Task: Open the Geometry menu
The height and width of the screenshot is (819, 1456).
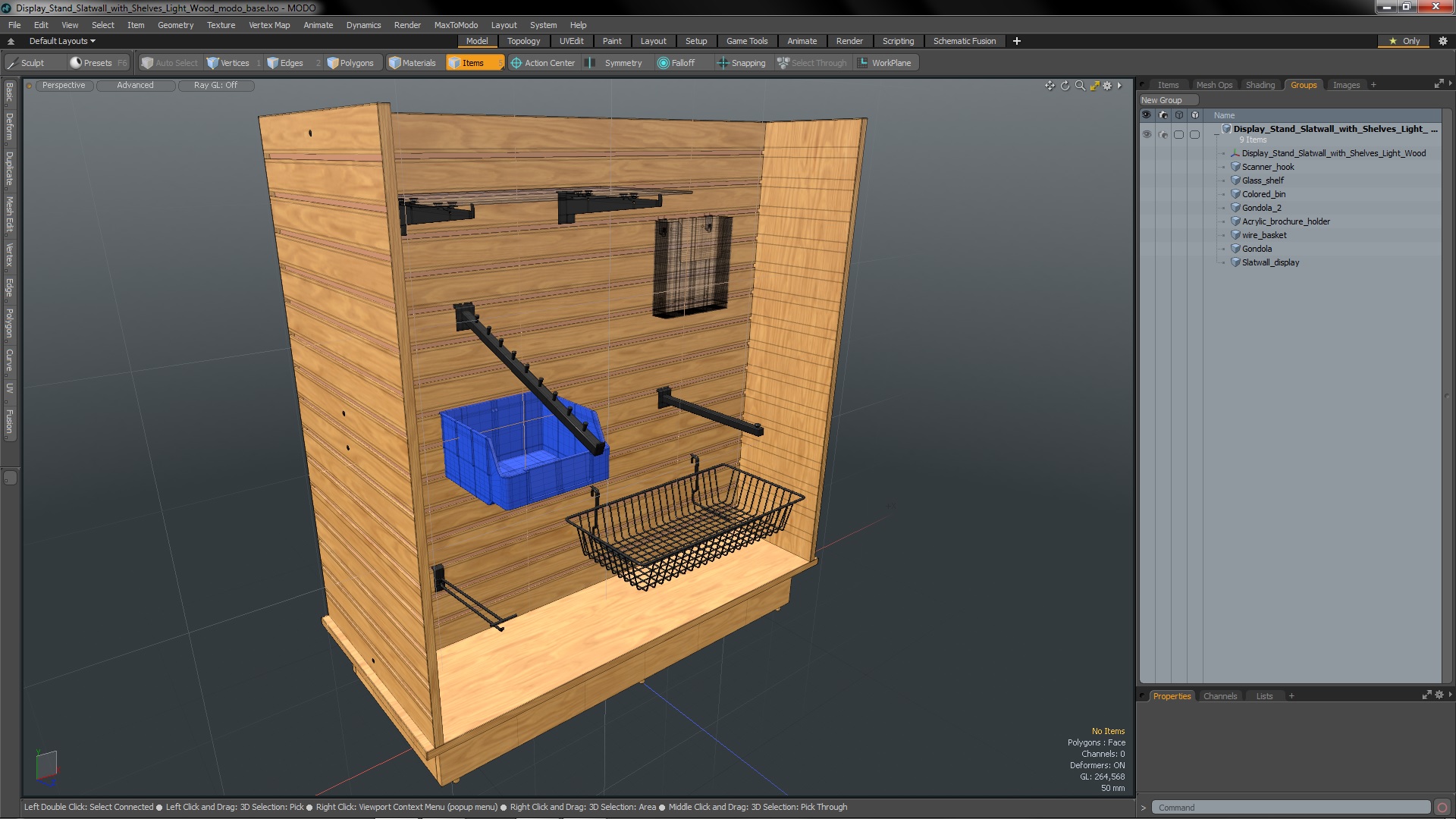Action: click(x=175, y=25)
